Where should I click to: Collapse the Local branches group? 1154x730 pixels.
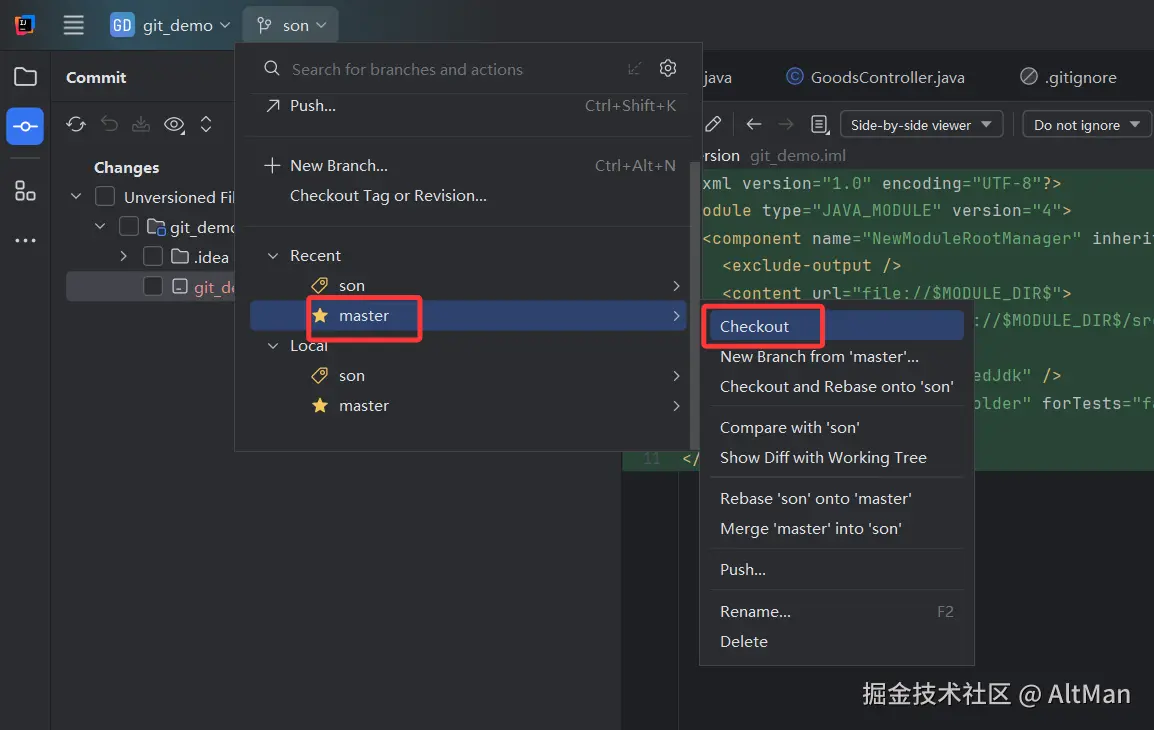[273, 346]
